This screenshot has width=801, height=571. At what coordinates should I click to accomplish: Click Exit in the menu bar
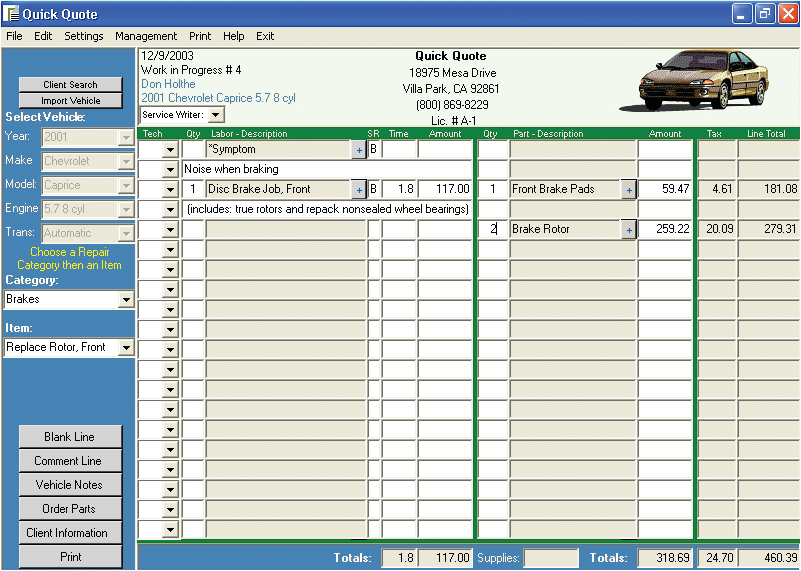click(265, 36)
